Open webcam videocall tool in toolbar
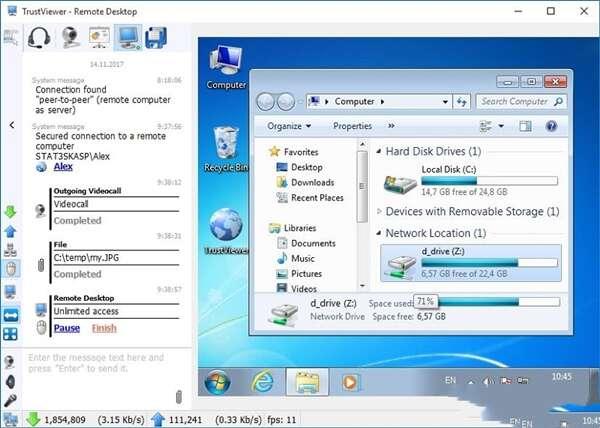The height and width of the screenshot is (428, 600). pyautogui.click(x=71, y=37)
